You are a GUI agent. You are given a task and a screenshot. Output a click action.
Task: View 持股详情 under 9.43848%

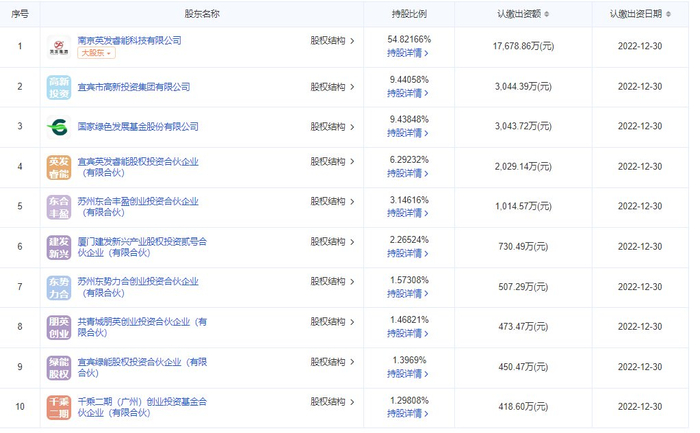[408, 133]
